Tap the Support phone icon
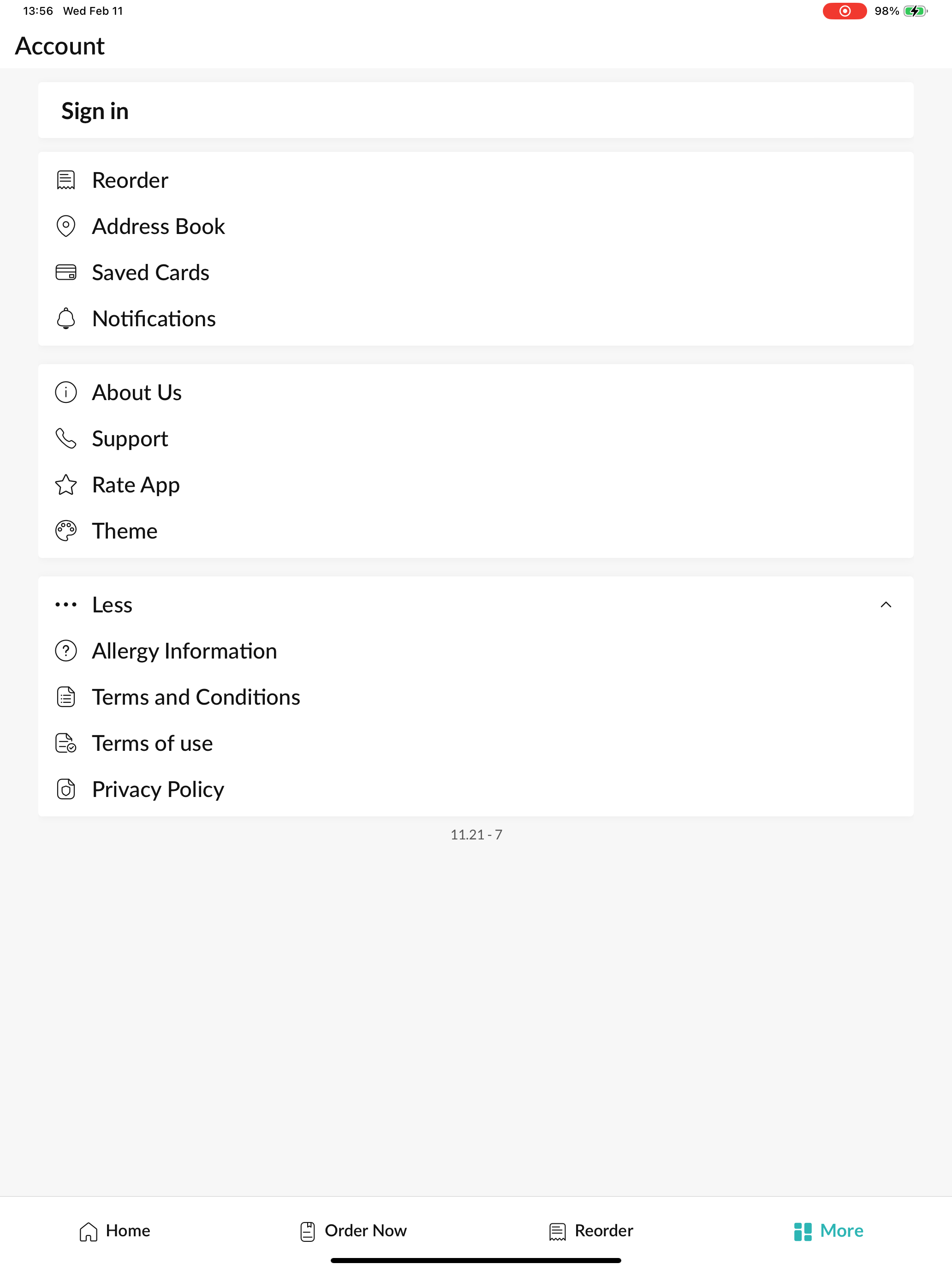952x1270 pixels. 65,439
